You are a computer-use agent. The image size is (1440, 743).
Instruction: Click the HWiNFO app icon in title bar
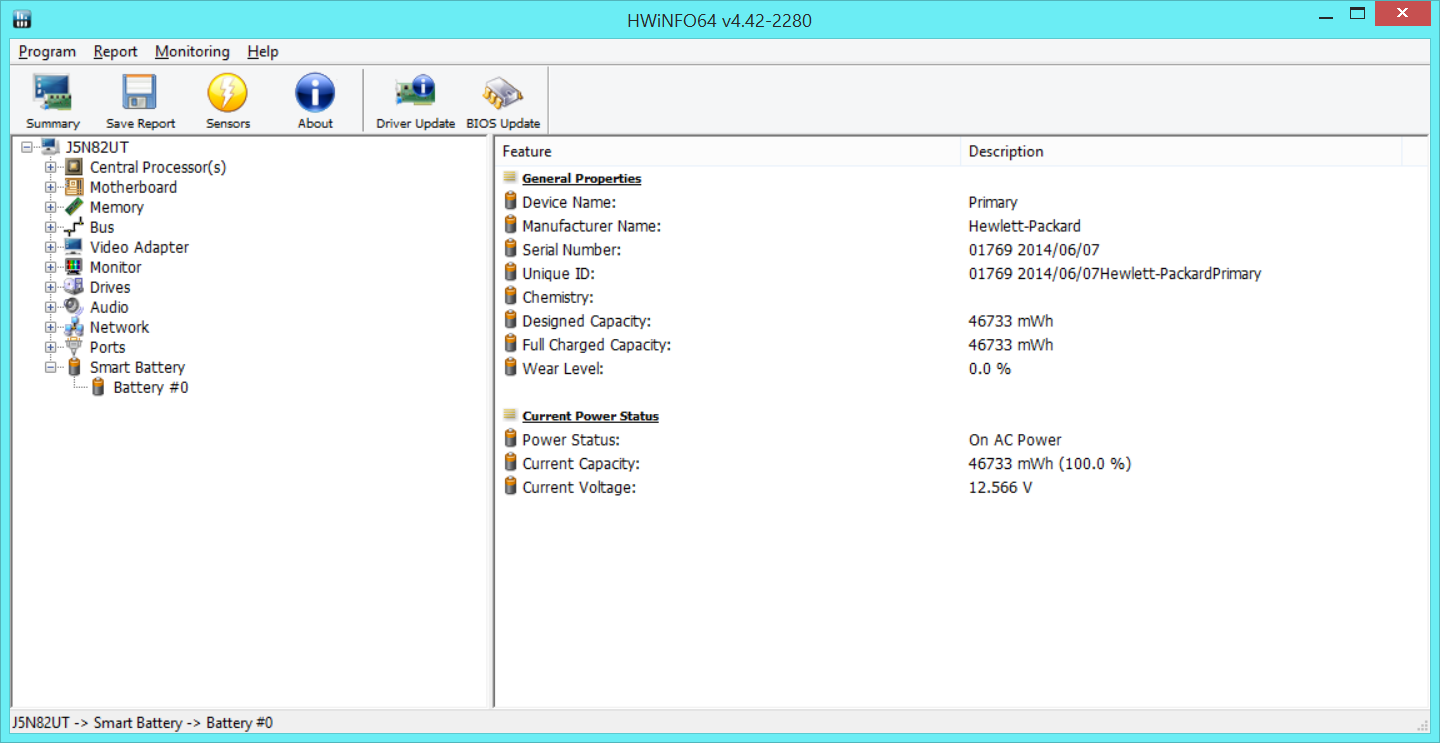[x=22, y=18]
